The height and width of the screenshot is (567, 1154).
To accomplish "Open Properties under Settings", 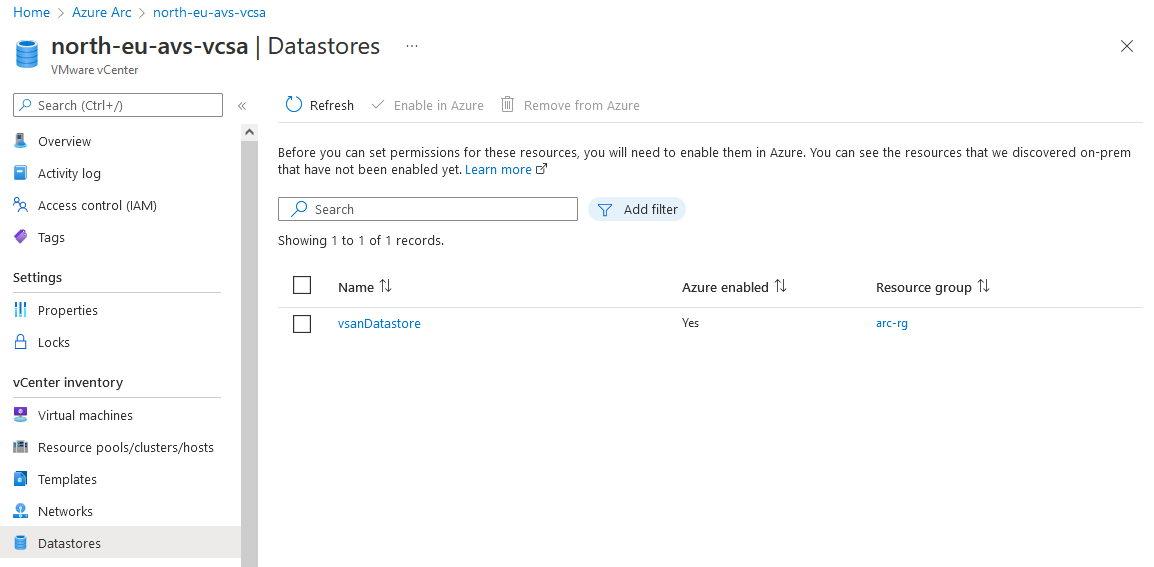I will (68, 311).
